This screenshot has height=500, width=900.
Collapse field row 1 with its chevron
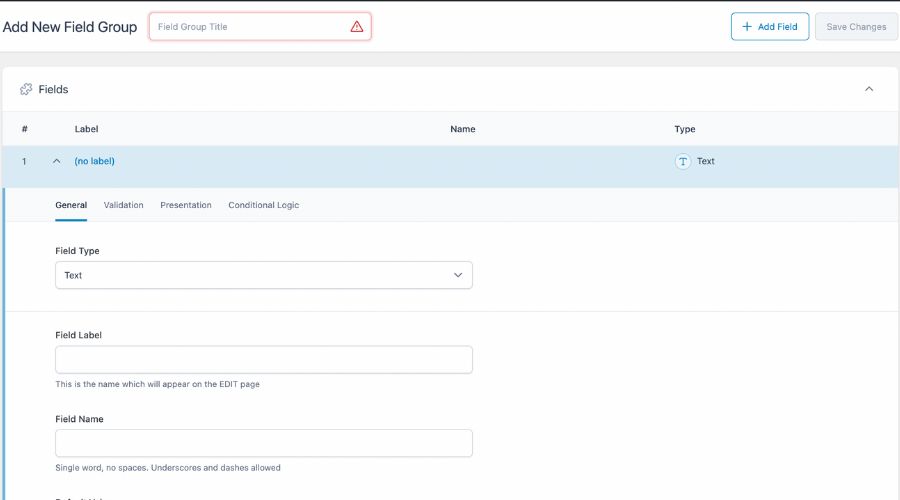(x=56, y=161)
